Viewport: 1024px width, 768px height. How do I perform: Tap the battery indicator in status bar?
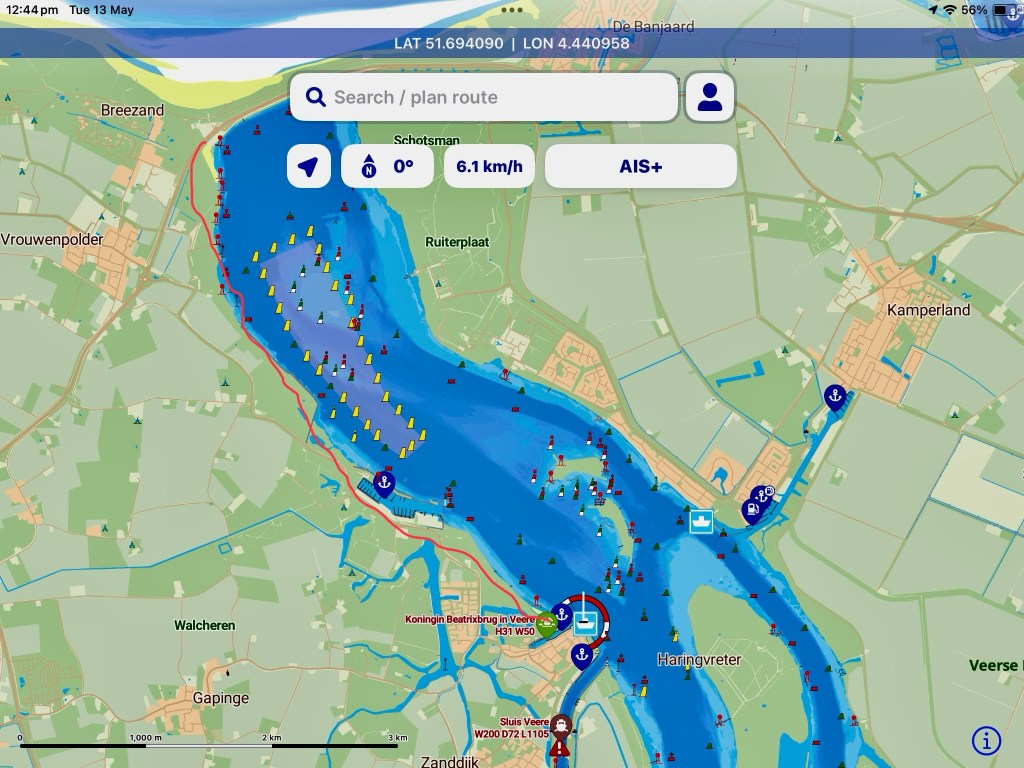point(1003,10)
